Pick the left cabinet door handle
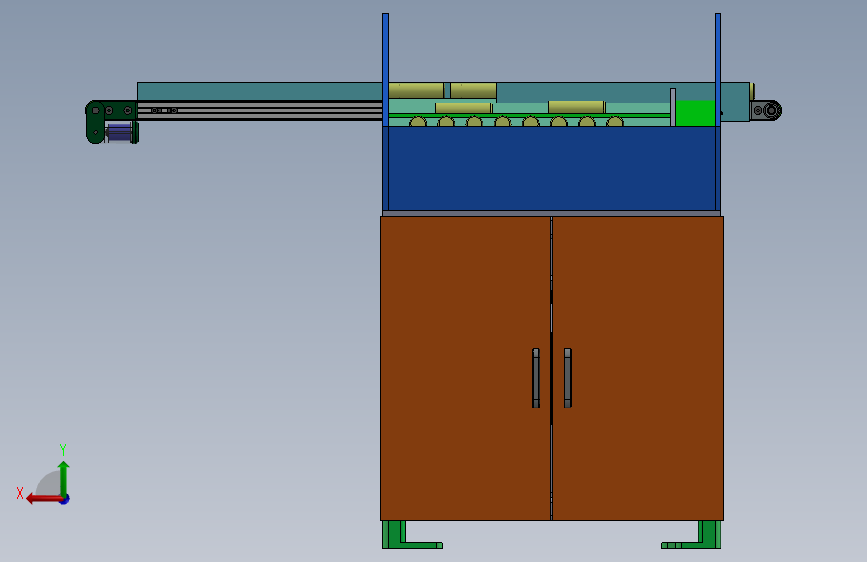The width and height of the screenshot is (867, 562). (x=536, y=378)
